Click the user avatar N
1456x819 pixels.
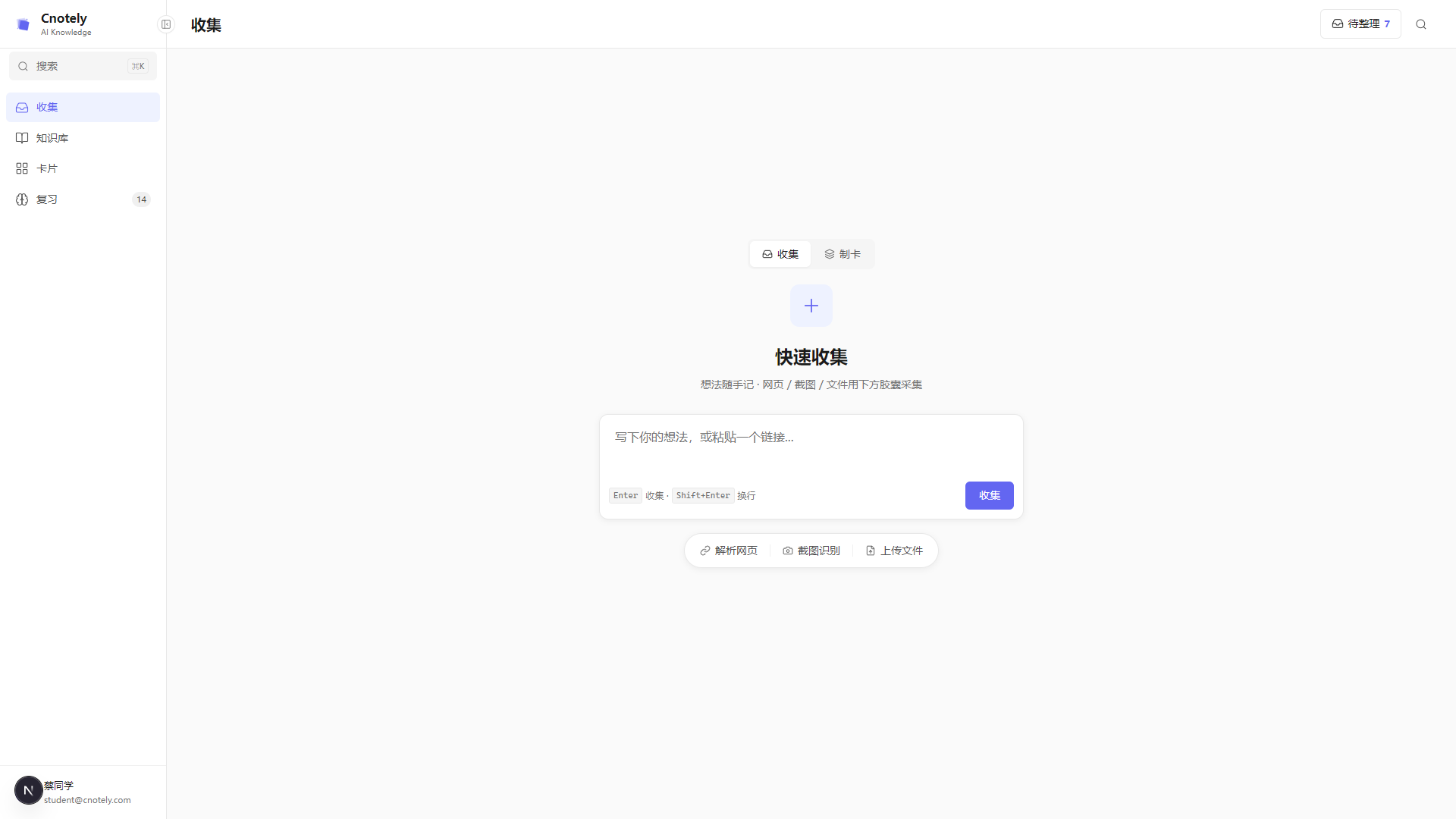(29, 790)
